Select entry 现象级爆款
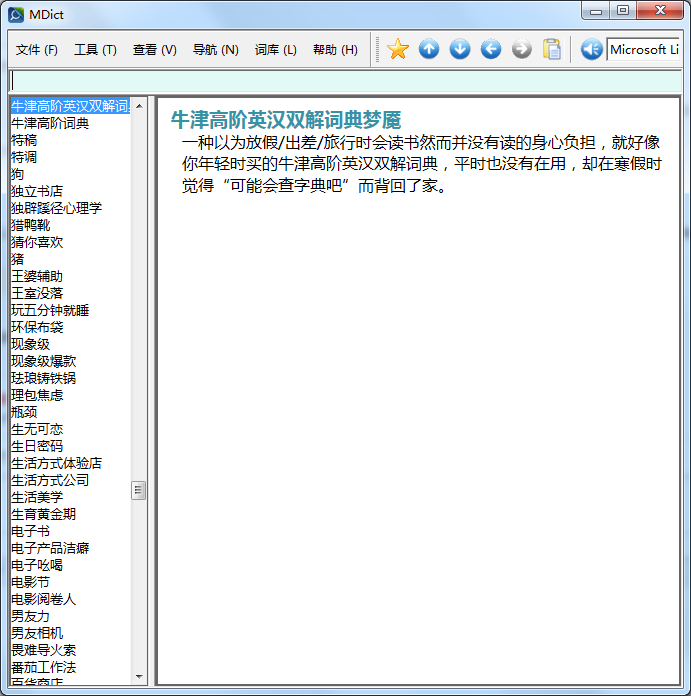Viewport: 691px width, 696px height. (x=43, y=361)
